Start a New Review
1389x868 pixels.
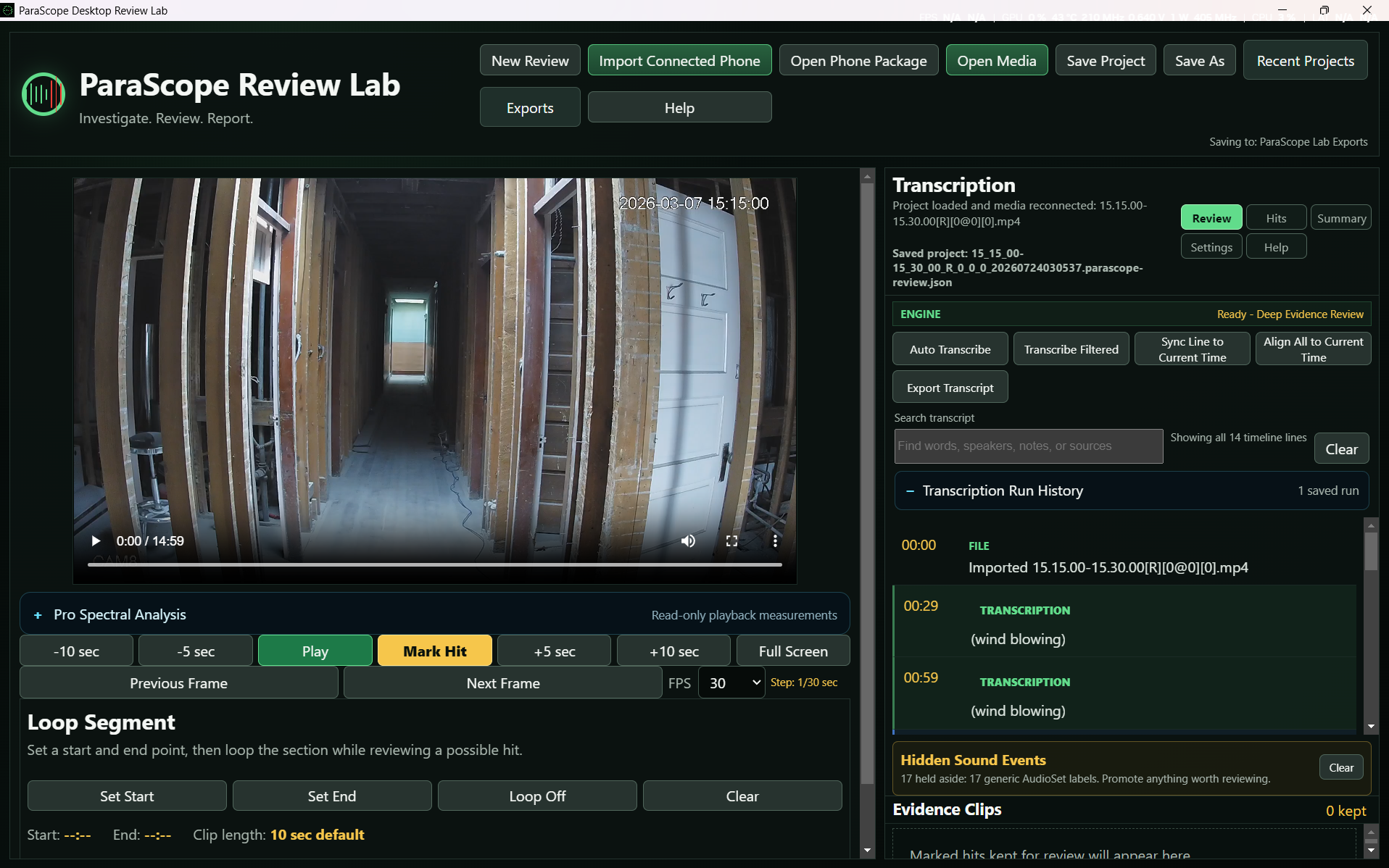530,61
